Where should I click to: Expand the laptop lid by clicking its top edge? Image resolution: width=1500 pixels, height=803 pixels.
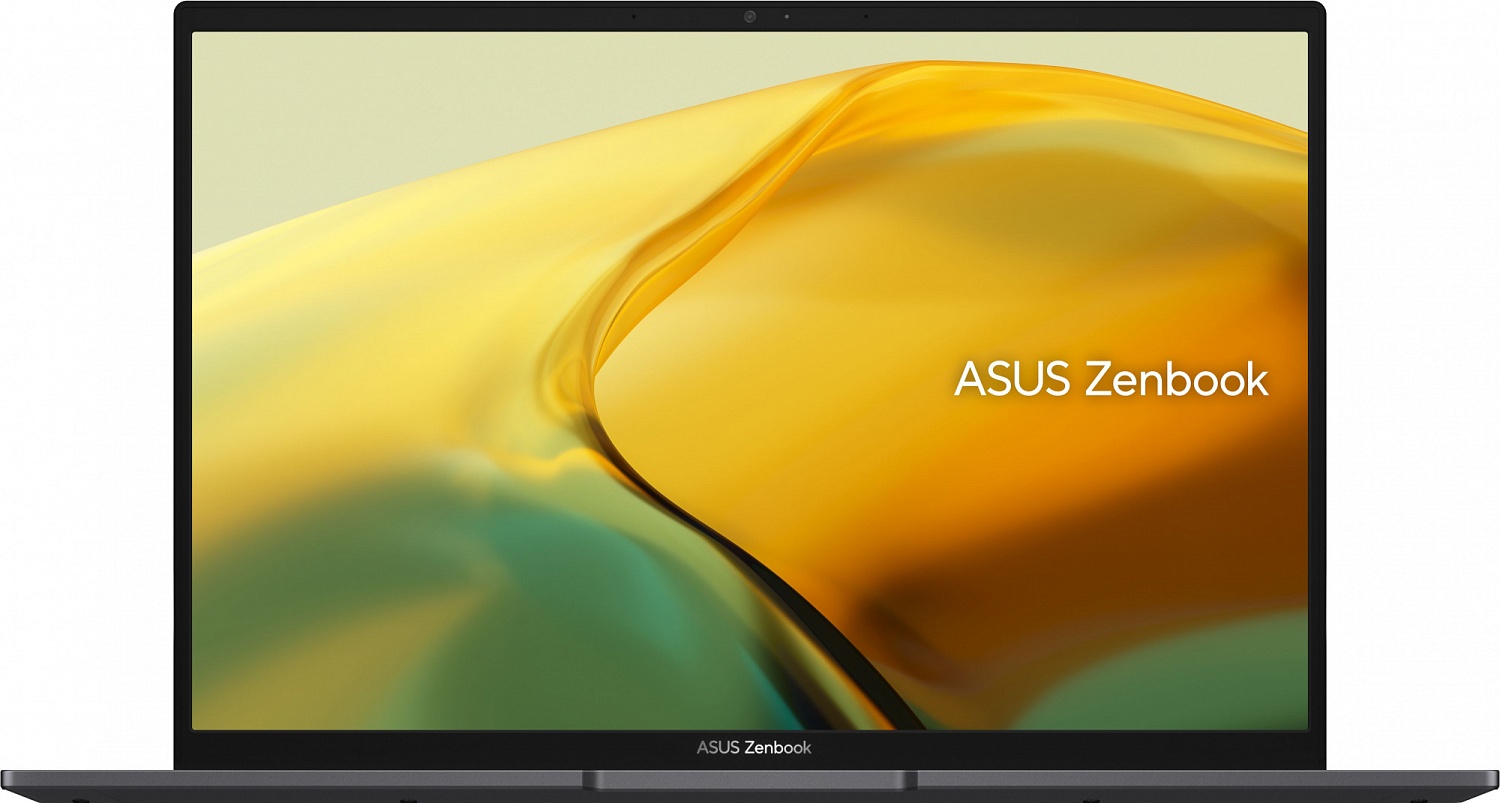750,5
